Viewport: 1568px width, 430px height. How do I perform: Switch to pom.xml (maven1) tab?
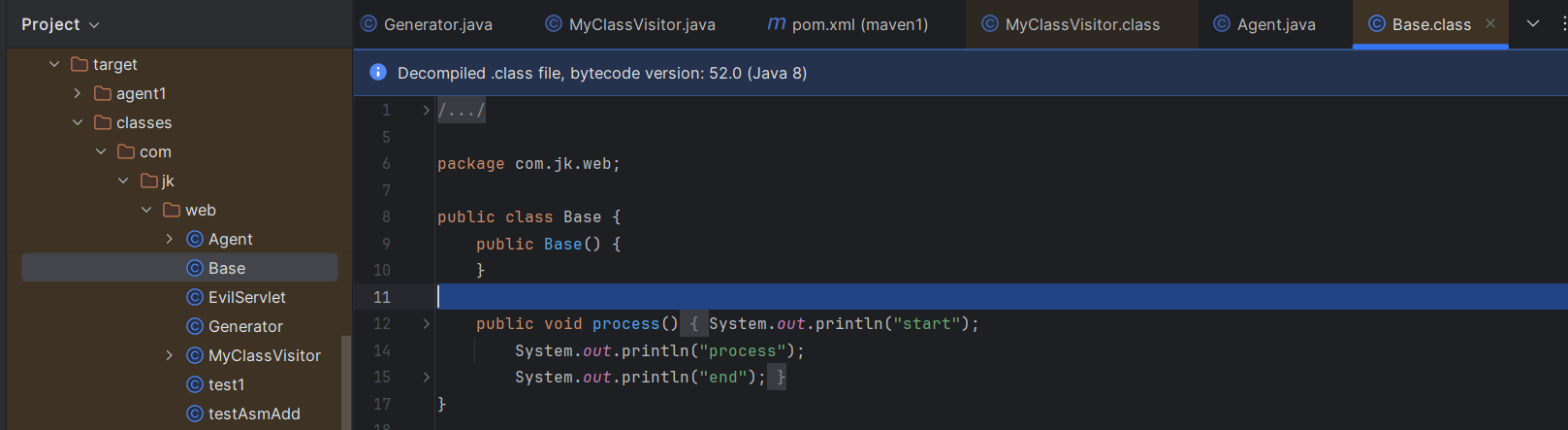click(848, 24)
